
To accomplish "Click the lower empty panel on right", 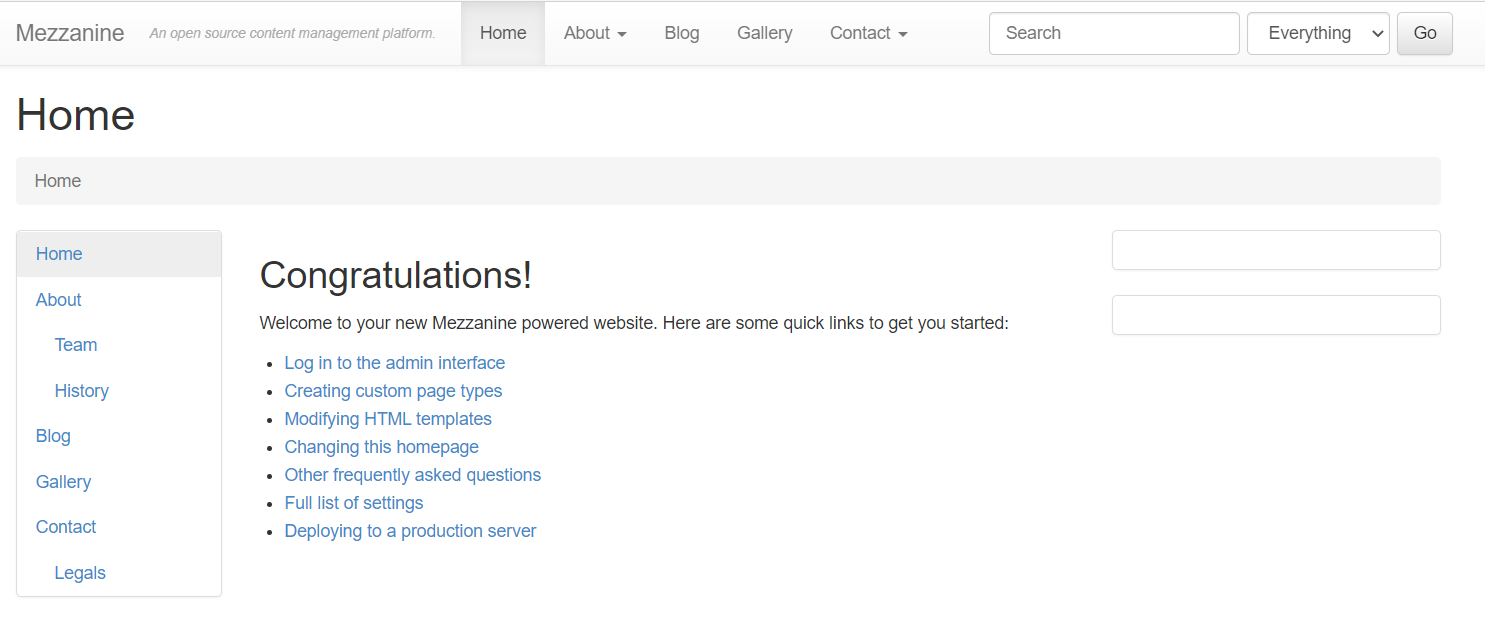I will 1276,315.
